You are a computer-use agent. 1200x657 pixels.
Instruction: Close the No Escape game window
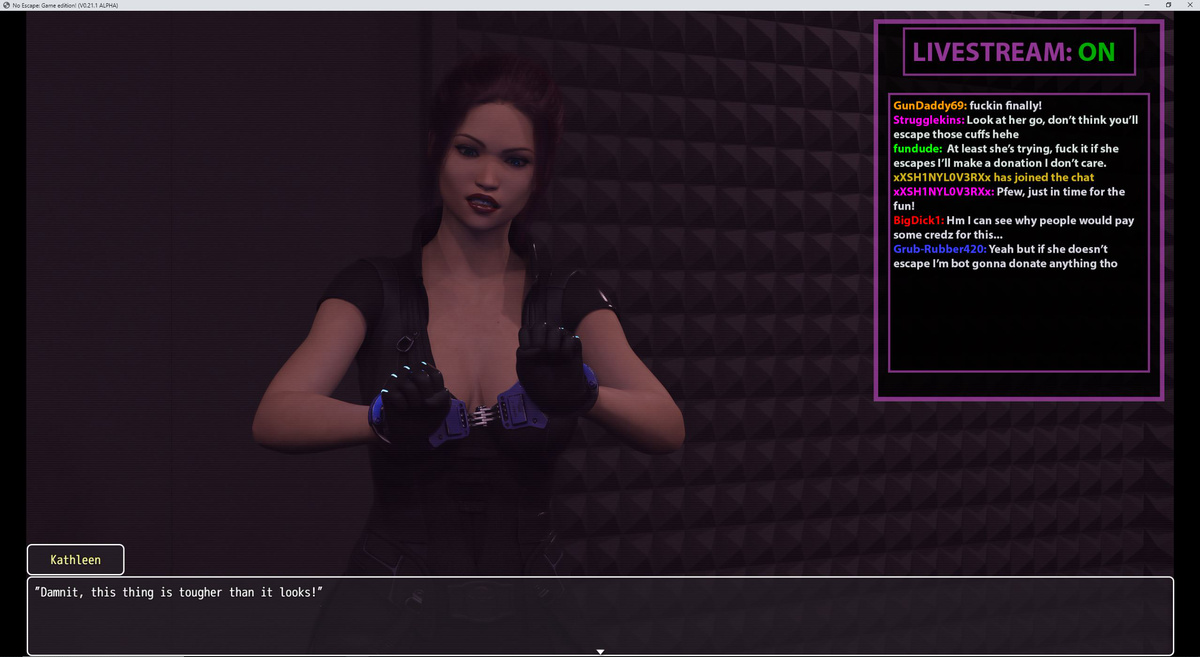tap(1190, 5)
